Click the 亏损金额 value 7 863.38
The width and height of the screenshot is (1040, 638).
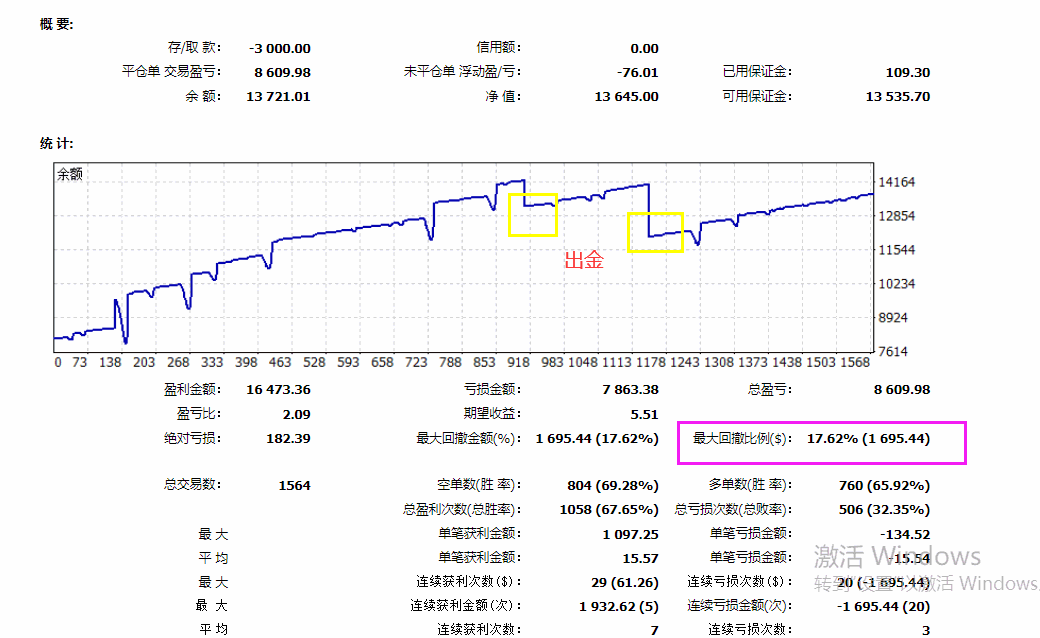(x=627, y=390)
